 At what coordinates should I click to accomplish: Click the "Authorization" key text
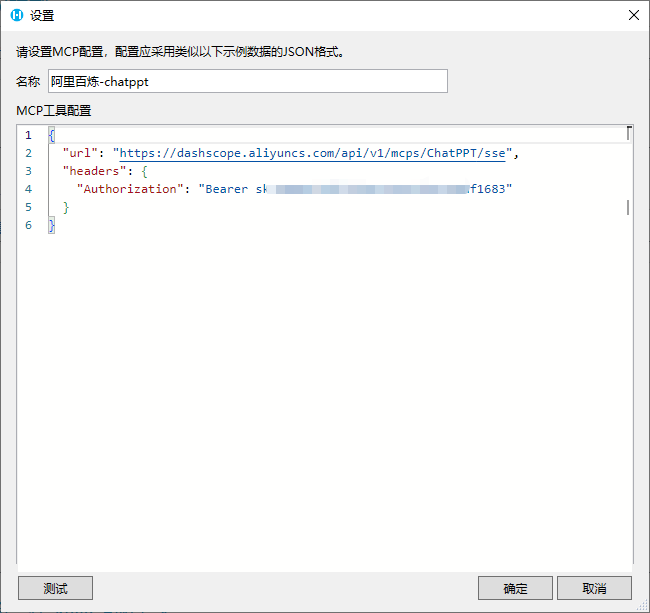click(130, 189)
